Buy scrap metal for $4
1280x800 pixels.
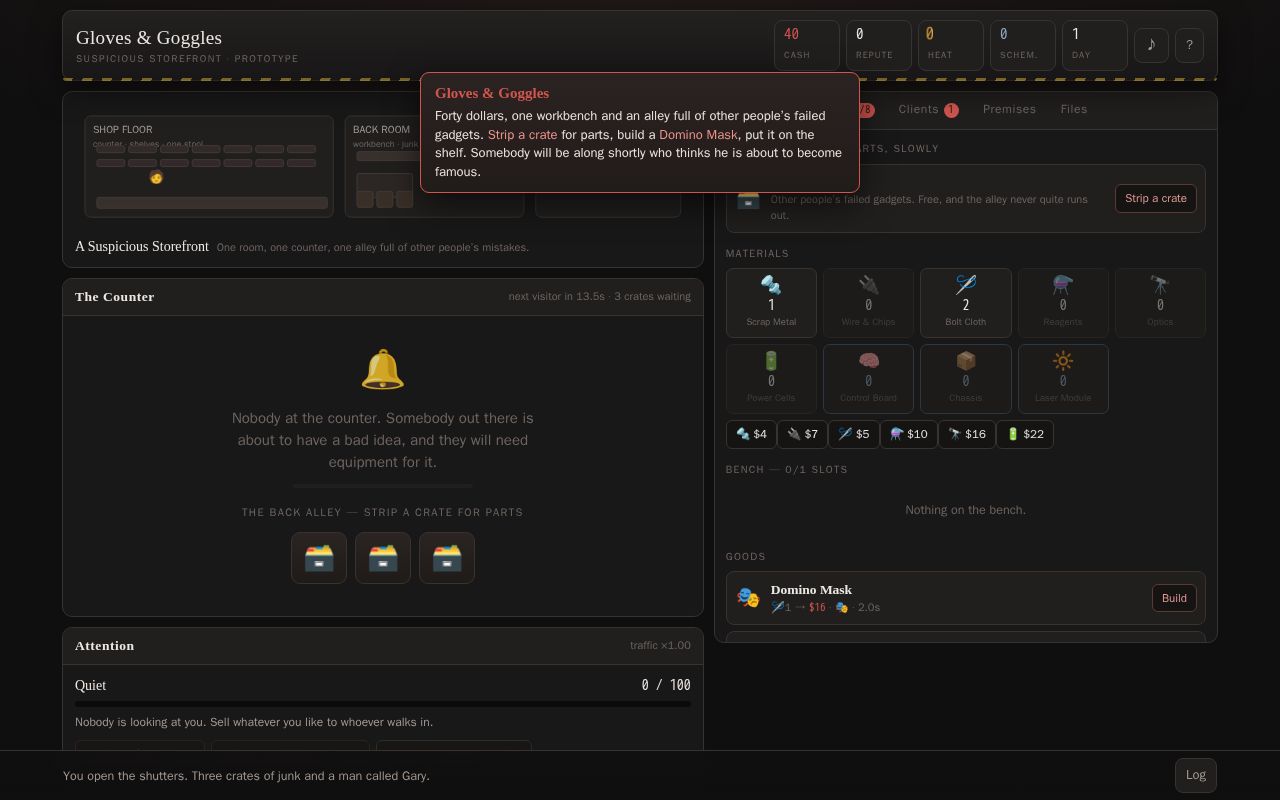coord(751,434)
